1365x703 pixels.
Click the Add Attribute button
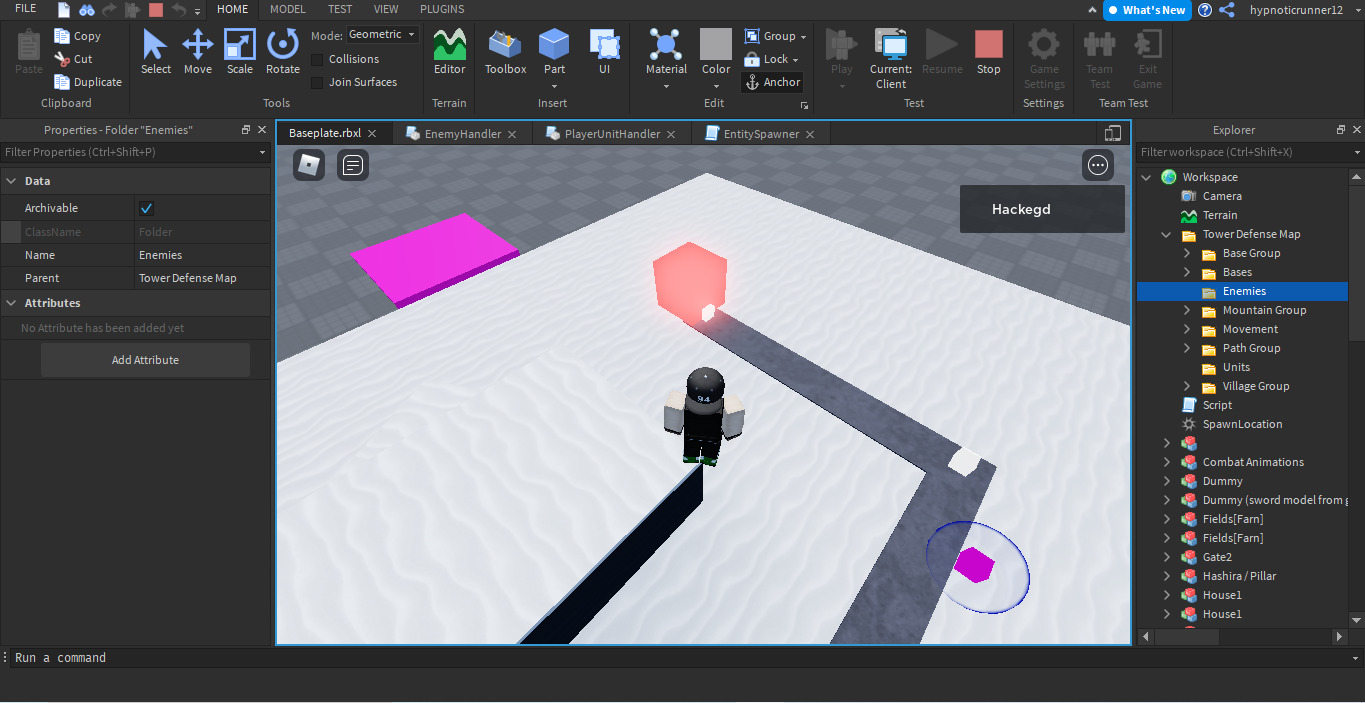click(x=145, y=360)
